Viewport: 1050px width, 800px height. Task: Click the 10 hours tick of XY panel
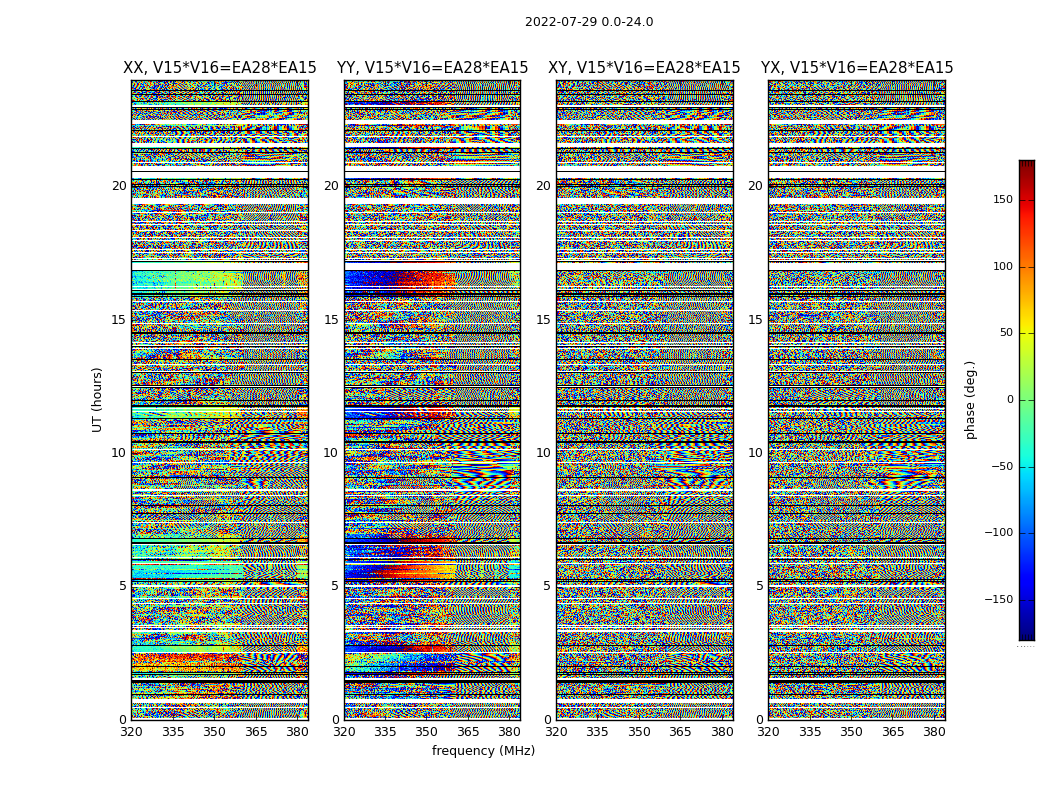click(x=543, y=453)
